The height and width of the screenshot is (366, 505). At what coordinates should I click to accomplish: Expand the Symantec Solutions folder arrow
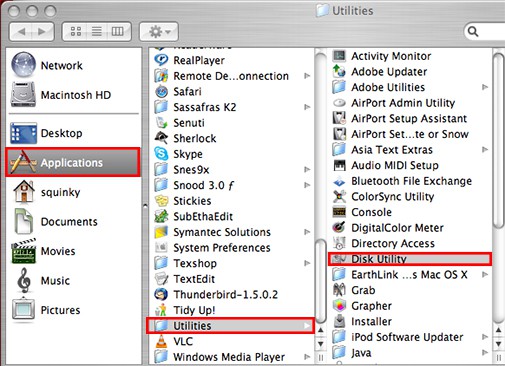(x=307, y=232)
